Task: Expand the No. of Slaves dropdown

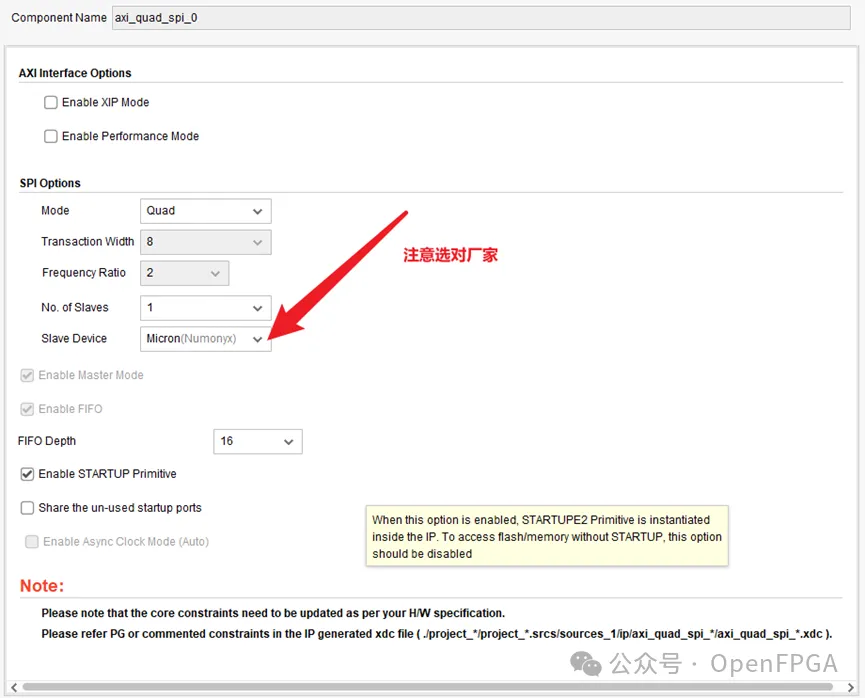Action: pyautogui.click(x=205, y=308)
